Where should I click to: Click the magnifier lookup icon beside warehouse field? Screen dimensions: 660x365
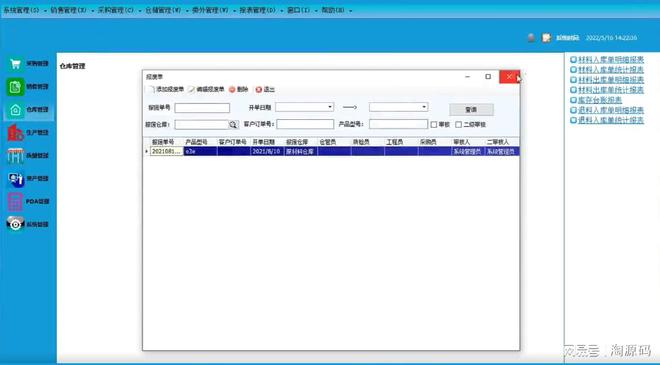tap(234, 124)
